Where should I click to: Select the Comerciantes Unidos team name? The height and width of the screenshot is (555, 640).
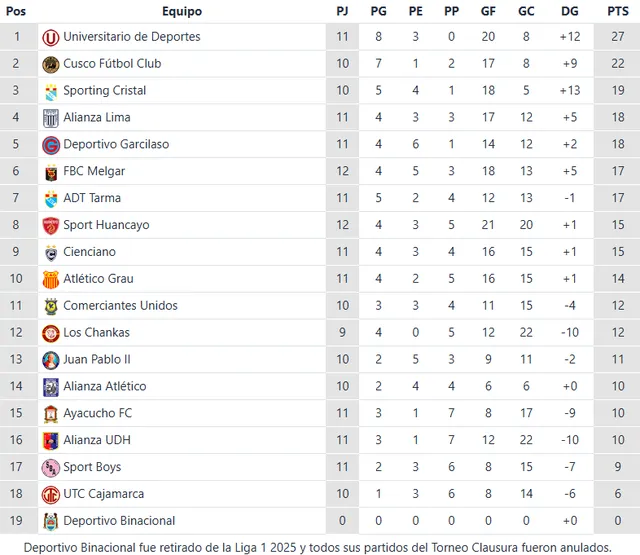tap(120, 306)
